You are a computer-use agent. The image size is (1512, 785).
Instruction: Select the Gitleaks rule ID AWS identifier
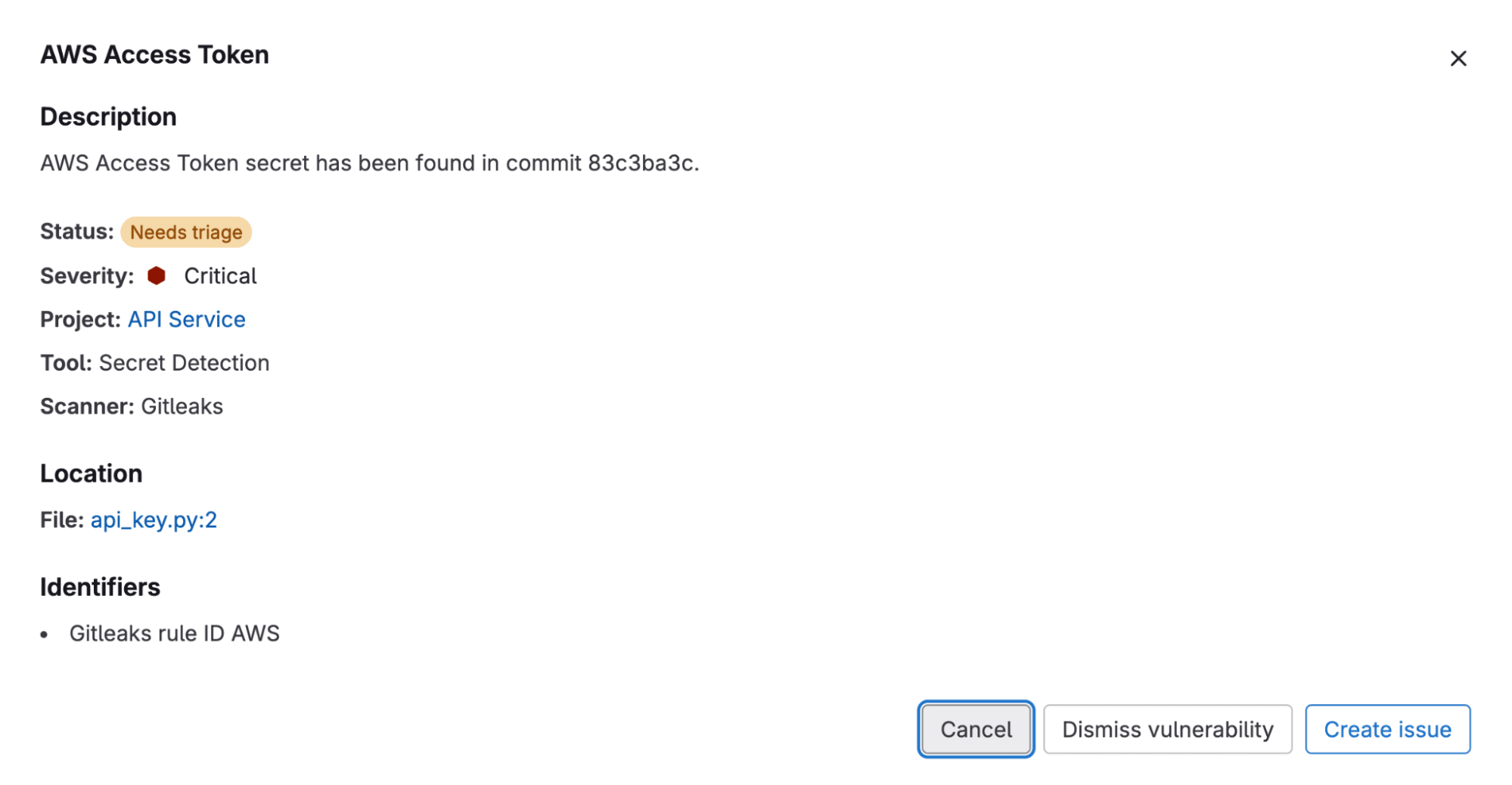click(x=175, y=634)
